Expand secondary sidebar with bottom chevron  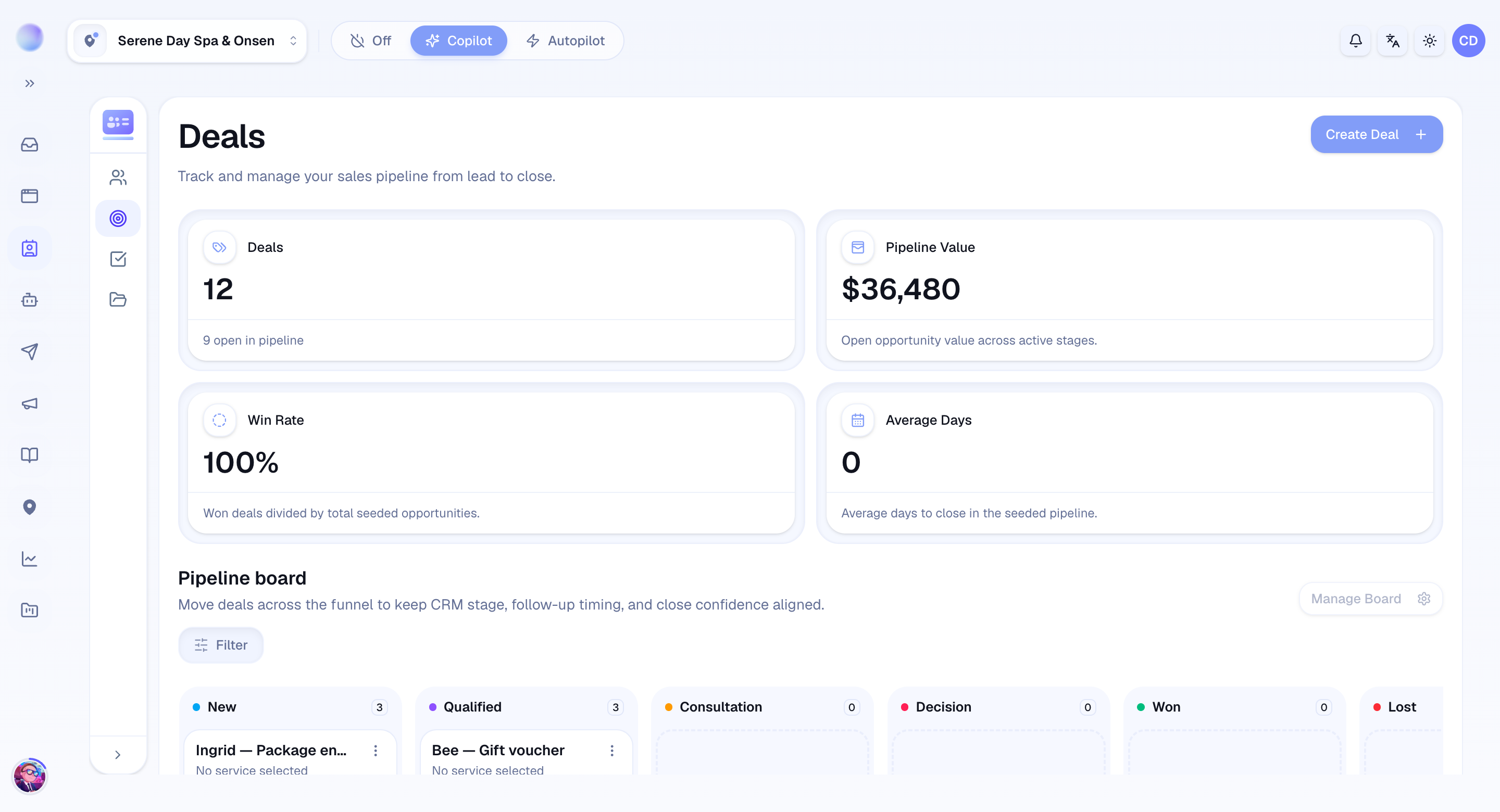[x=118, y=755]
